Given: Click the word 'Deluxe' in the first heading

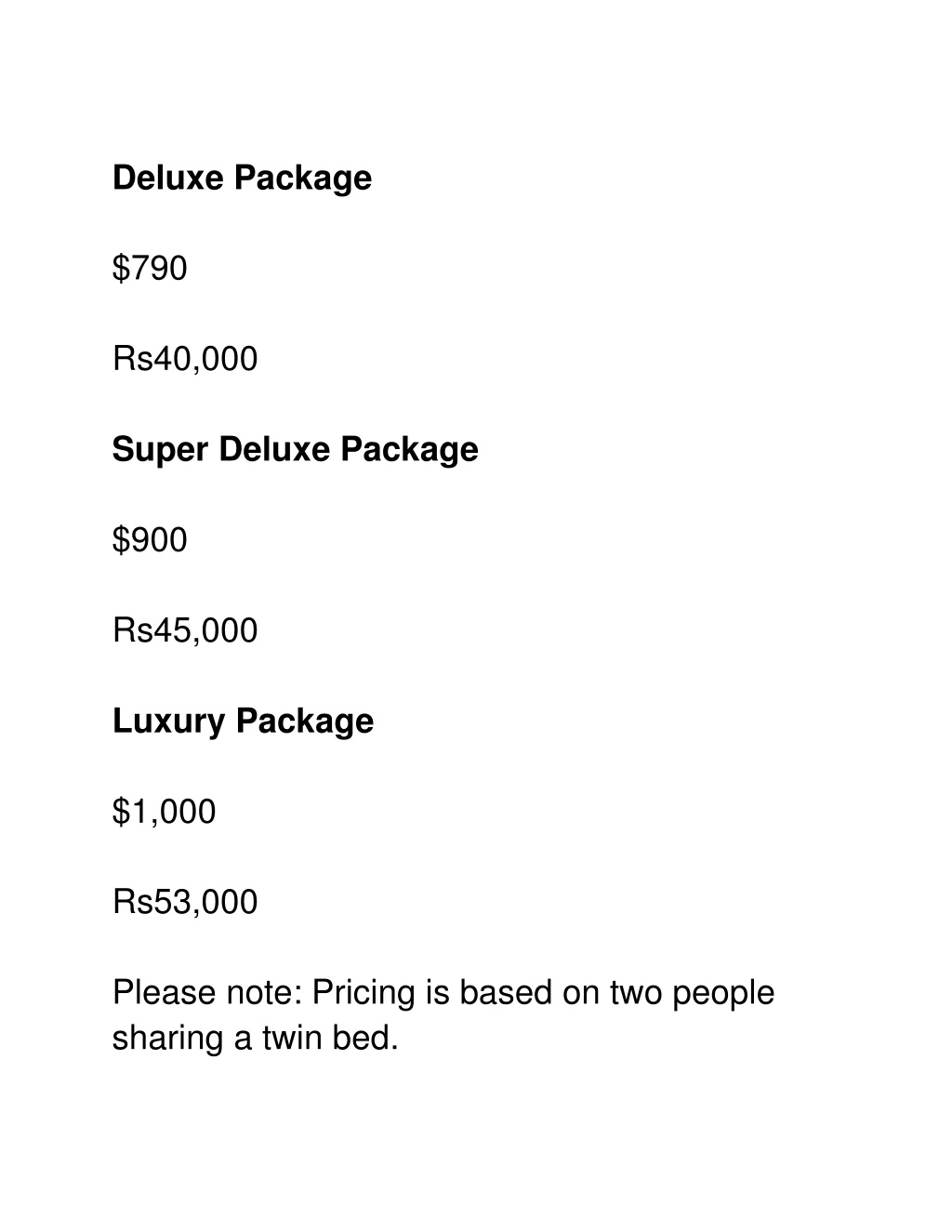Looking at the screenshot, I should point(168,178).
